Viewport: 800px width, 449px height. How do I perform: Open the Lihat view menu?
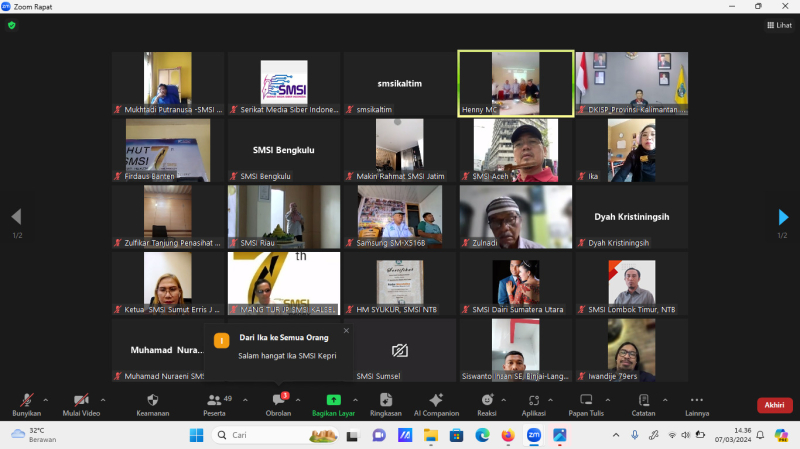coord(778,25)
